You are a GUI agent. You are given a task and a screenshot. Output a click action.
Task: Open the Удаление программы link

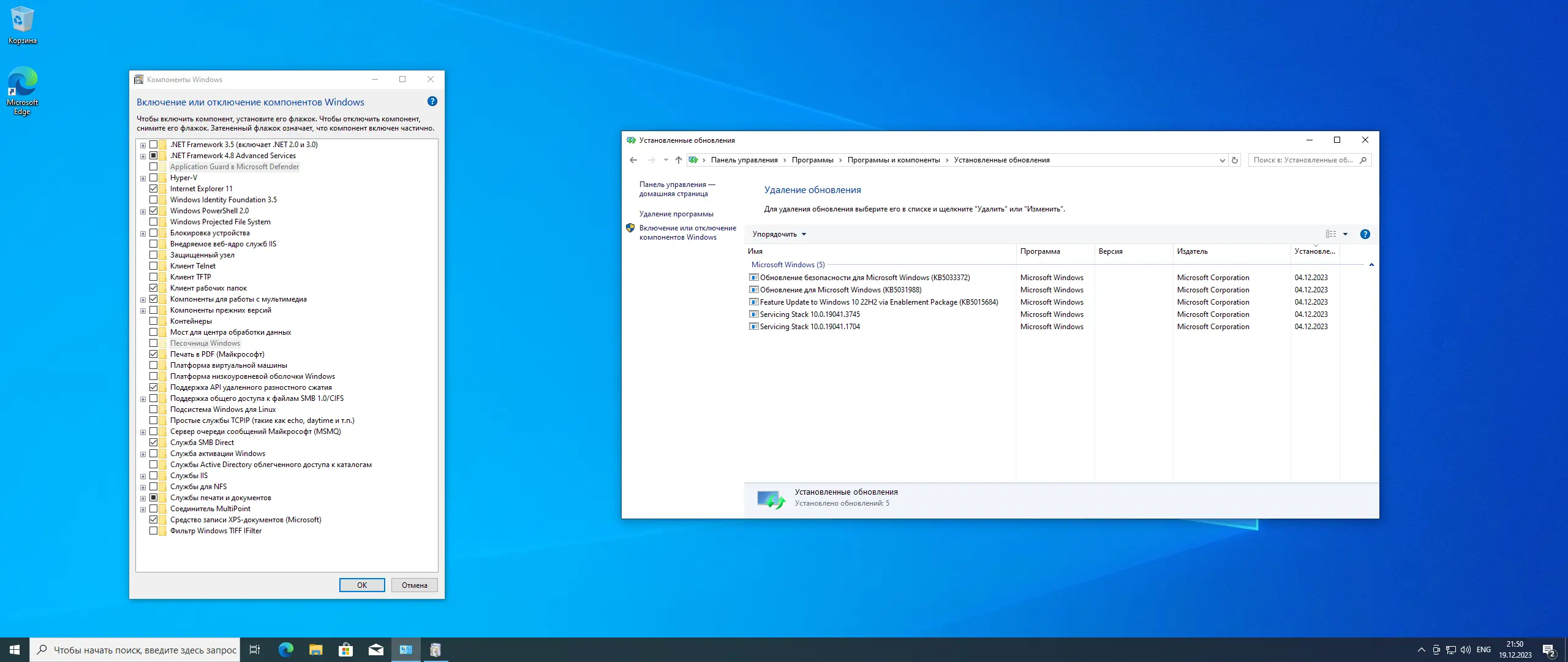tap(676, 214)
